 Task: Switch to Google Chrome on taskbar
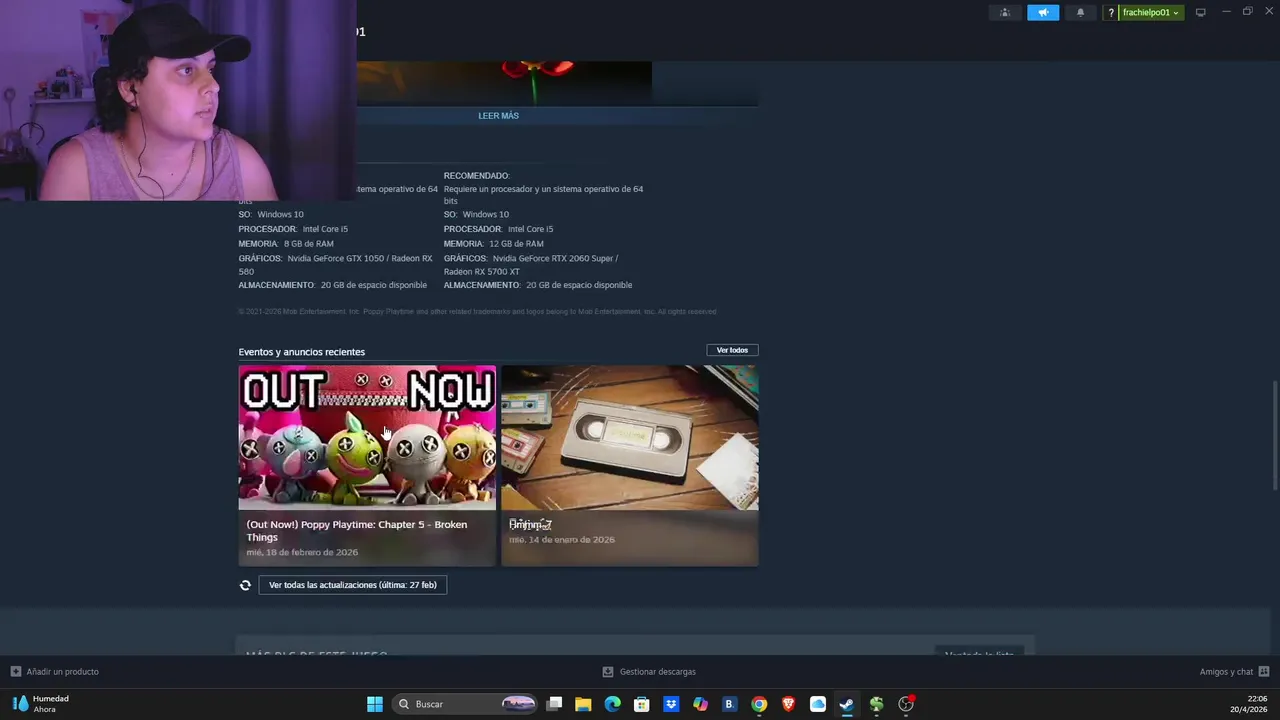(759, 704)
